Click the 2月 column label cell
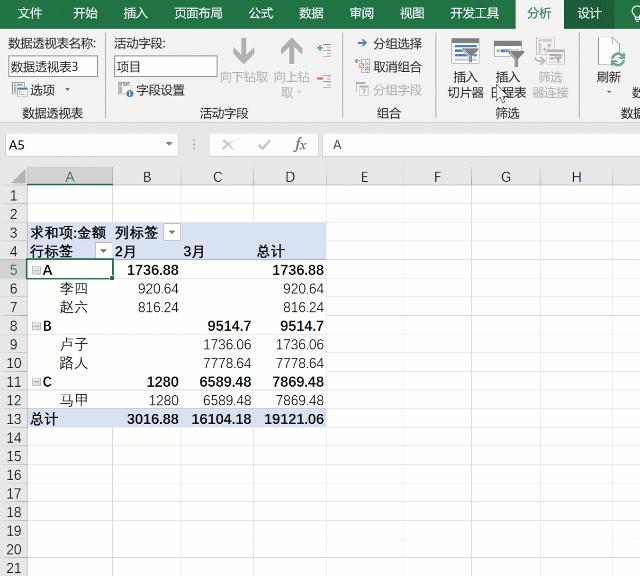Screen dimensions: 640x576 point(147,251)
